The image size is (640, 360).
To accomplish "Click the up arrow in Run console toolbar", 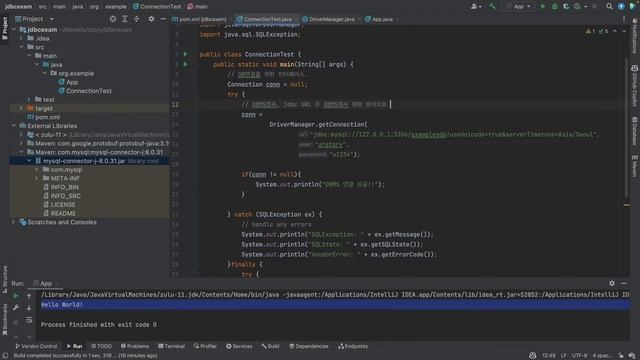I will click(x=29, y=296).
